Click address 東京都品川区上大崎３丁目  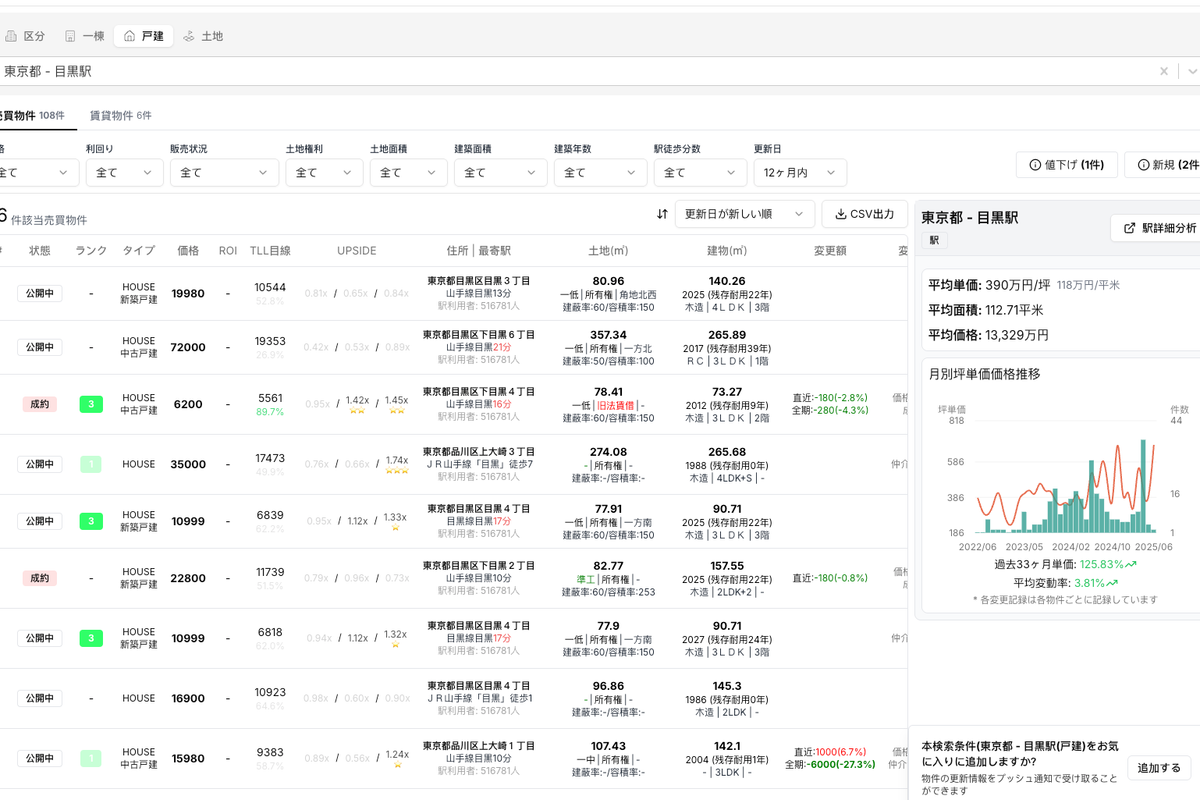479,452
